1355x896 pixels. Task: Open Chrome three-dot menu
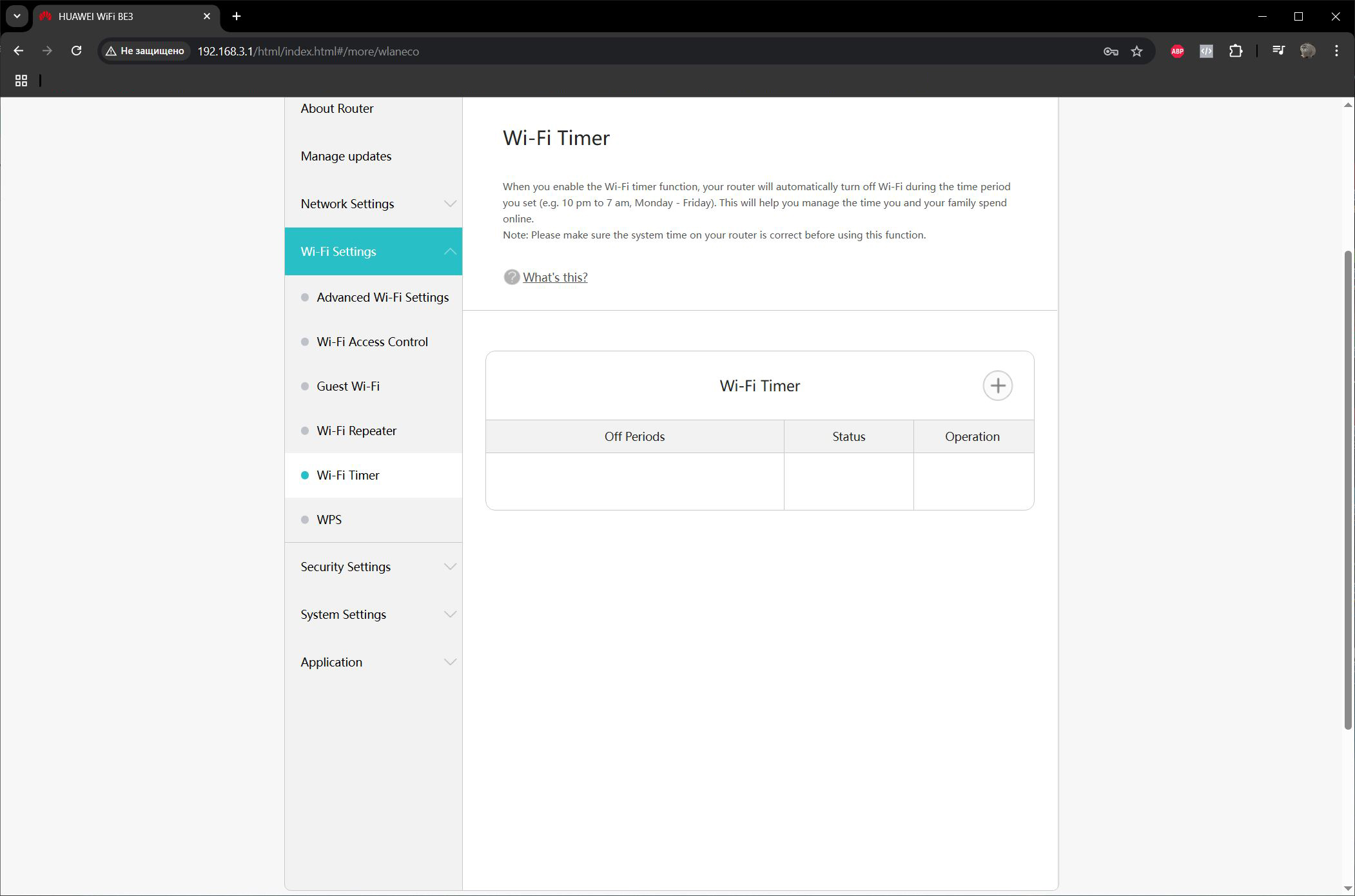pos(1336,51)
